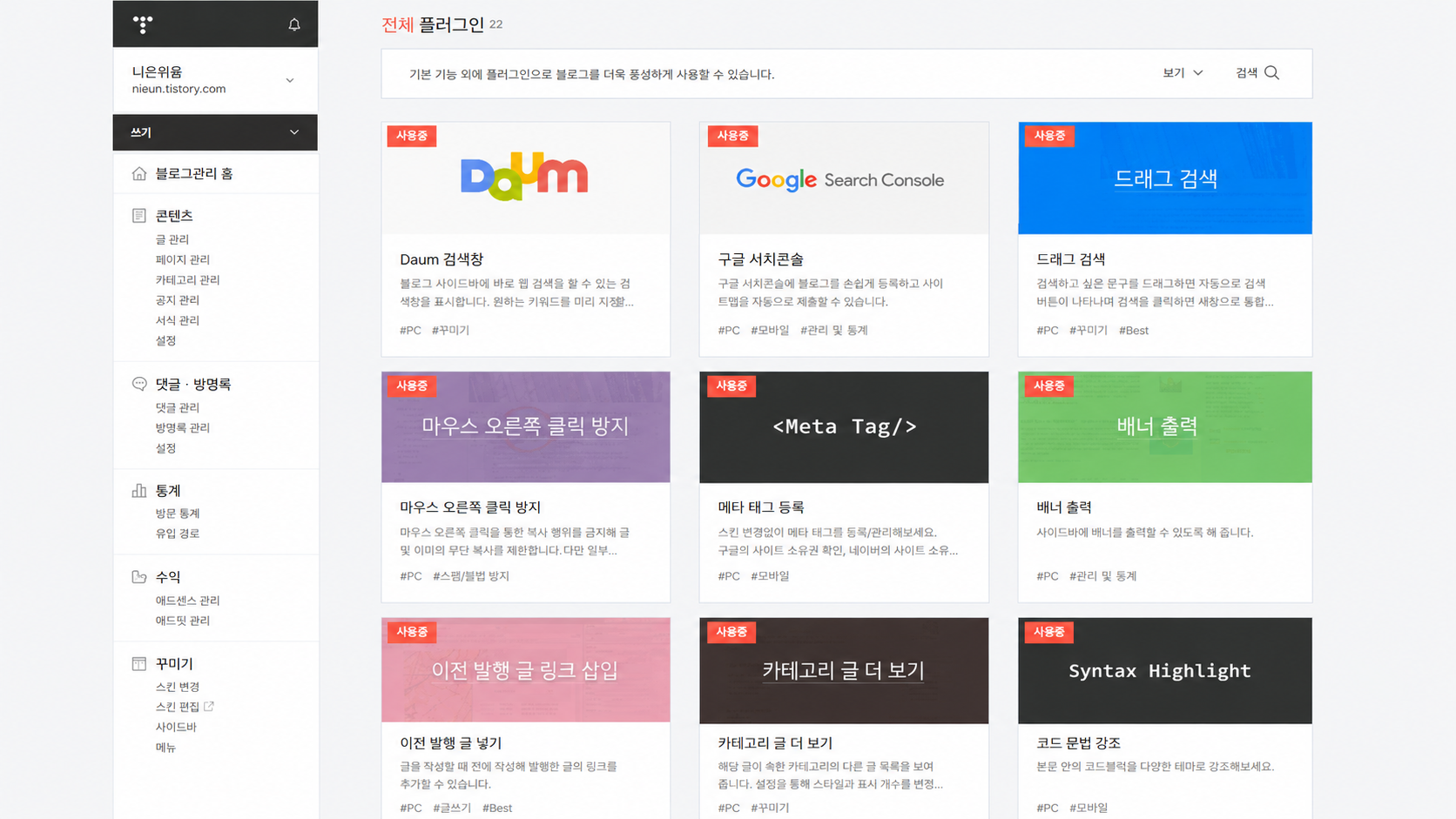Image resolution: width=1456 pixels, height=819 pixels.
Task: Click the 이전 발행 글 넣기 title
Action: point(450,743)
